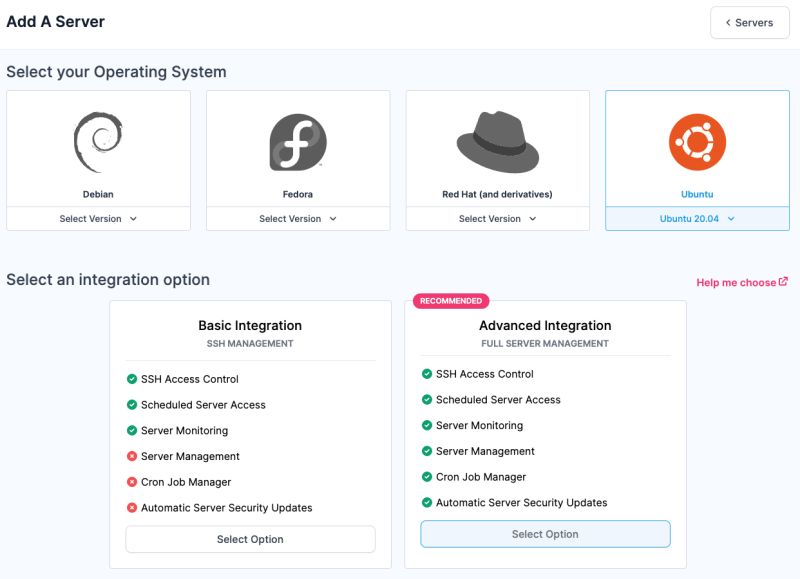Click the back chevron inside the Servers button

click(x=728, y=22)
